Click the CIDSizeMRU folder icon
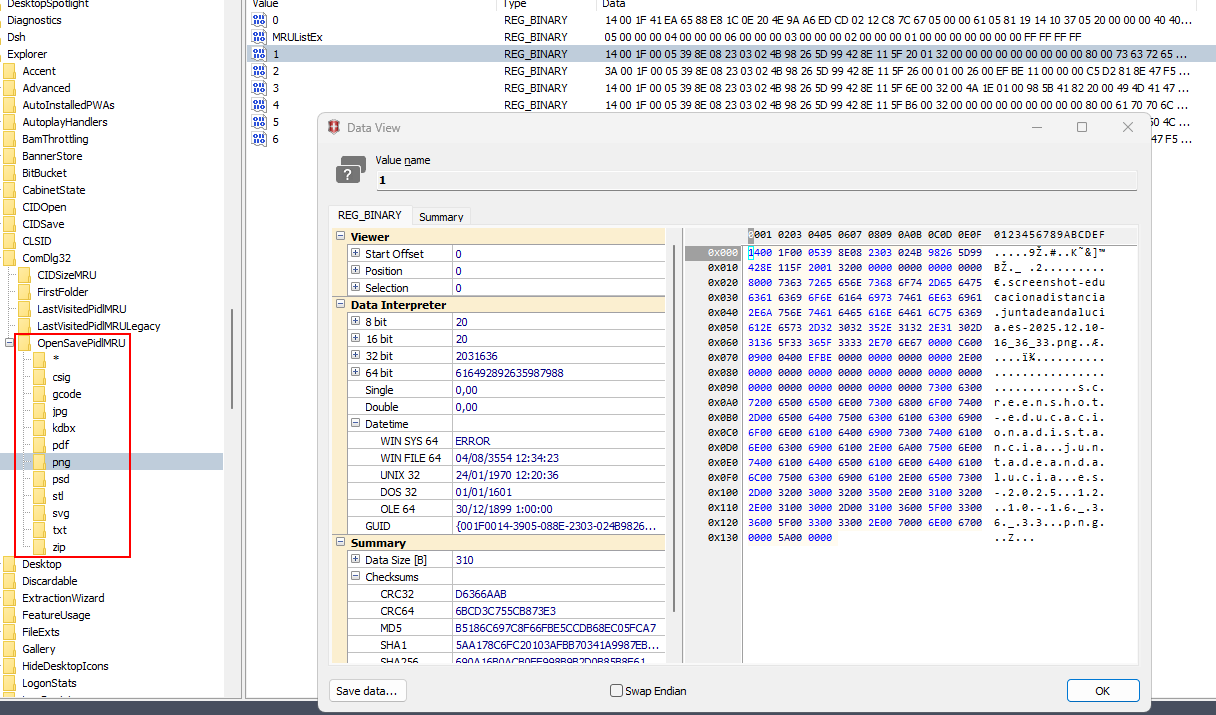1216x715 pixels. (x=25, y=275)
